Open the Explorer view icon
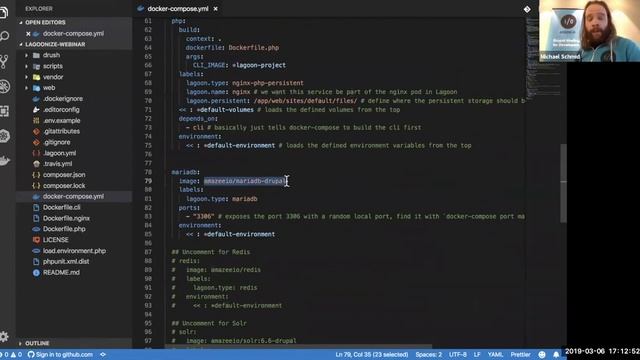Screen dimensions: 640x360 [4, 12]
